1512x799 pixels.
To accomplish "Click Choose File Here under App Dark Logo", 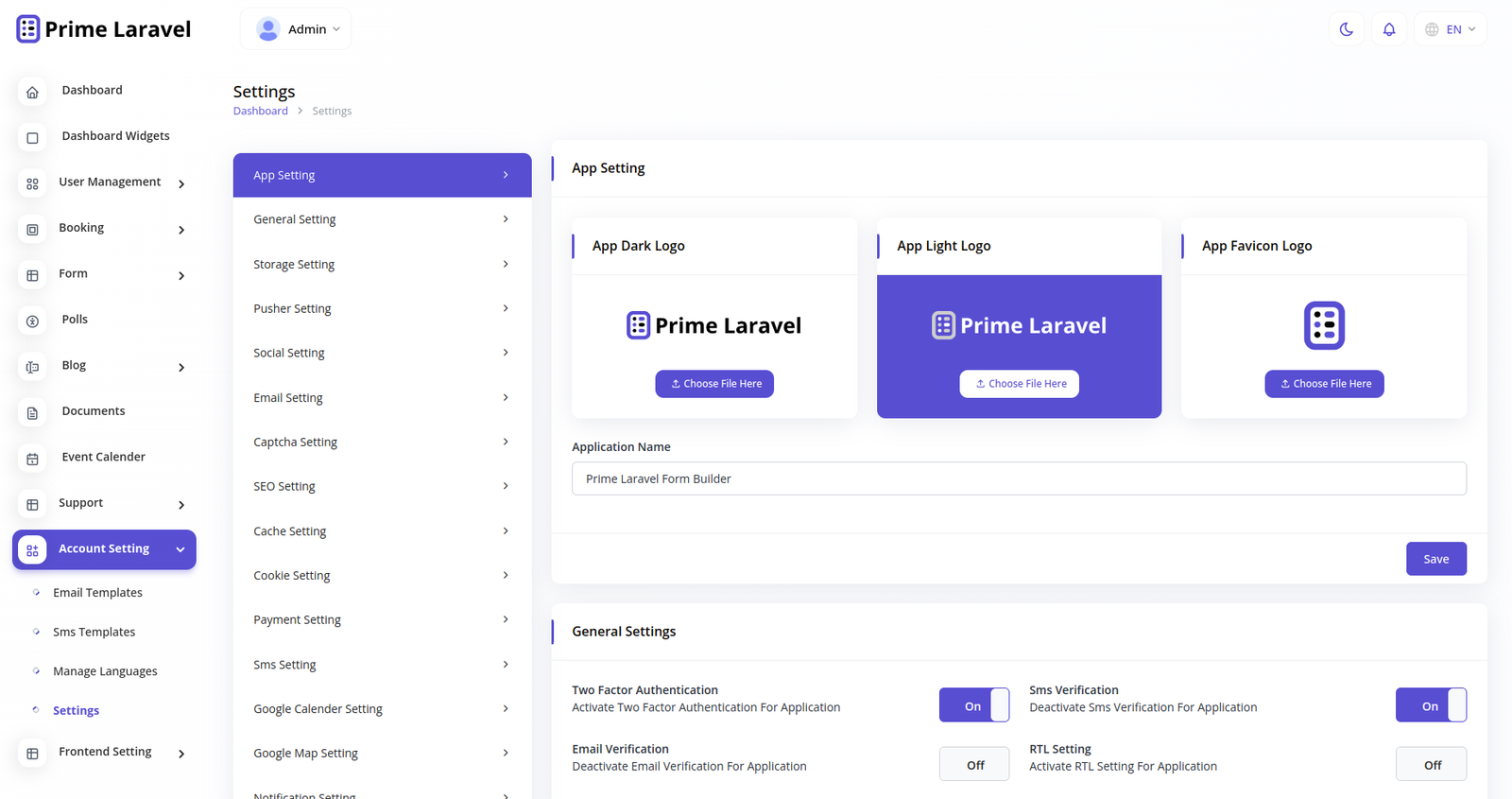I will 714,384.
